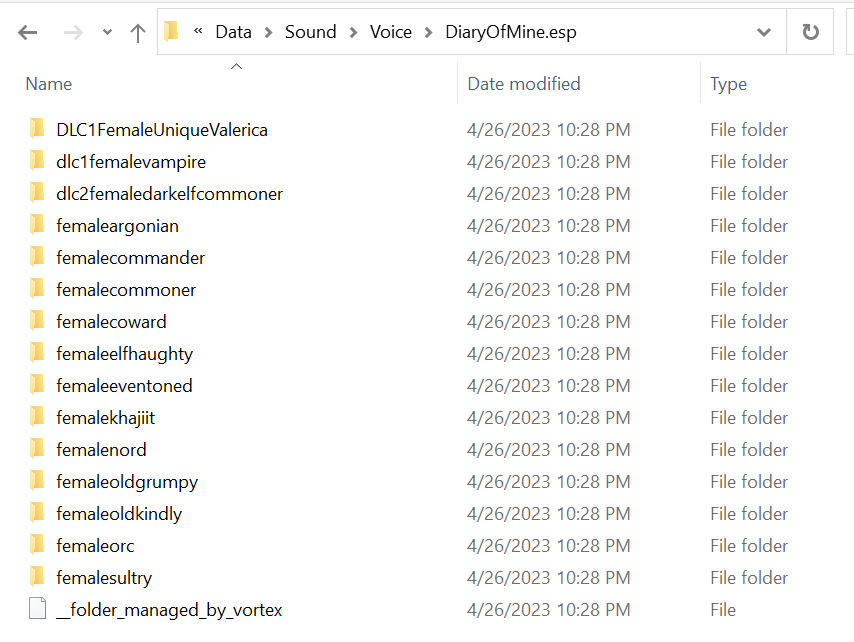Open the recent locations dropdown arrow
854x642 pixels.
(x=107, y=32)
